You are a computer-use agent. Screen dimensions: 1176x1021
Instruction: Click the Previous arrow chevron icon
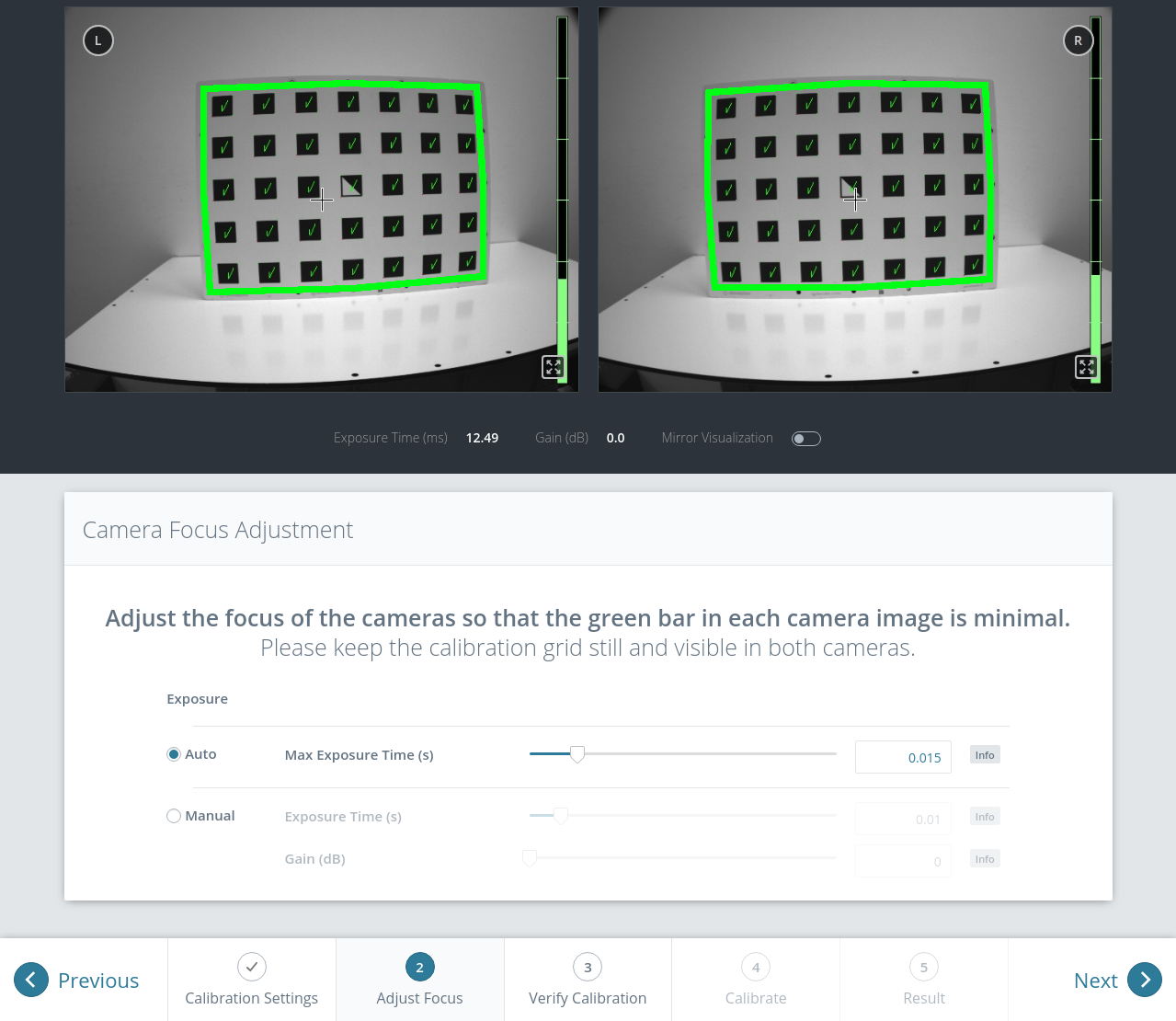(31, 981)
